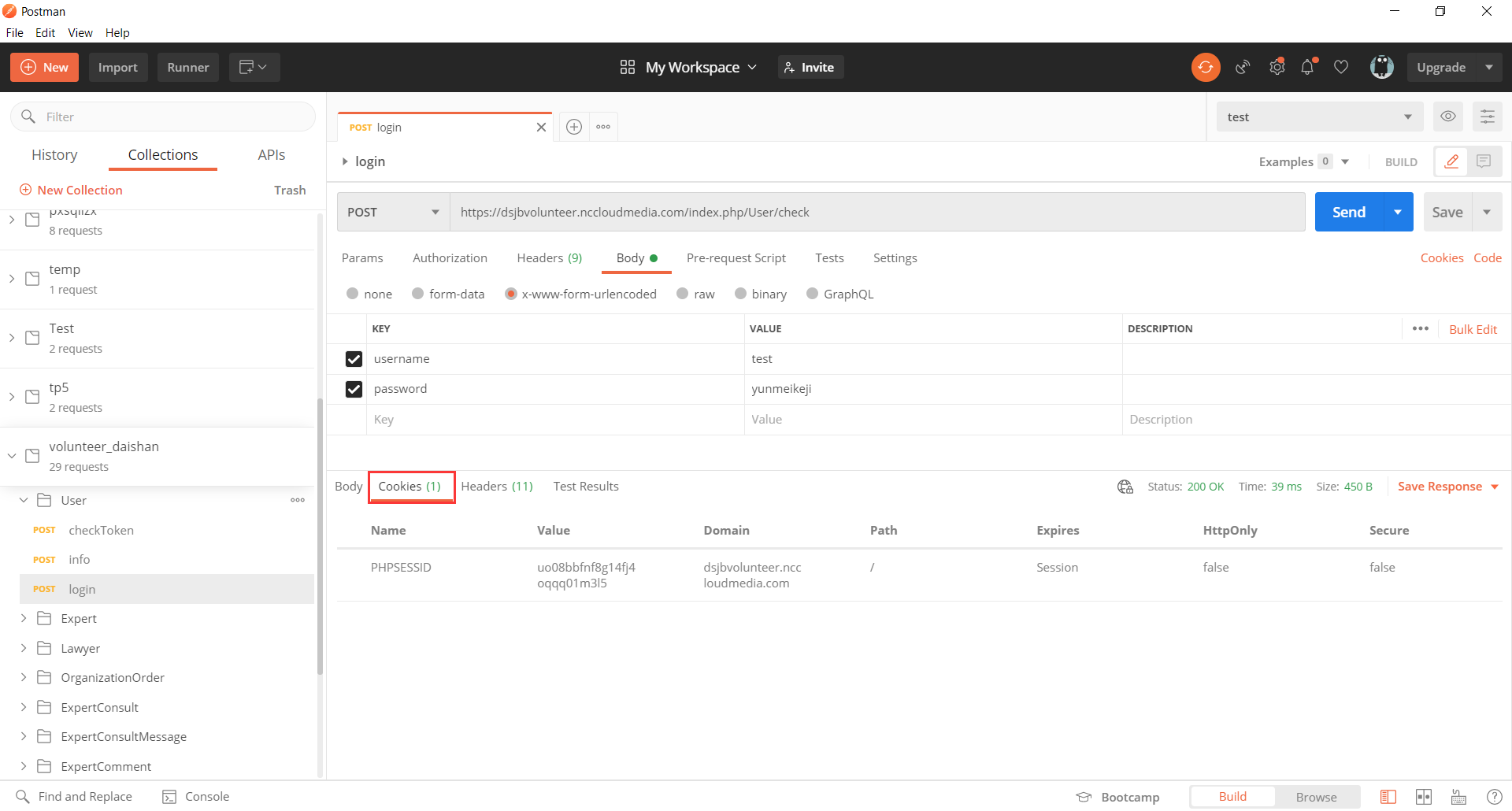This screenshot has width=1512, height=811.
Task: Uncheck the username parameter row
Action: (354, 359)
